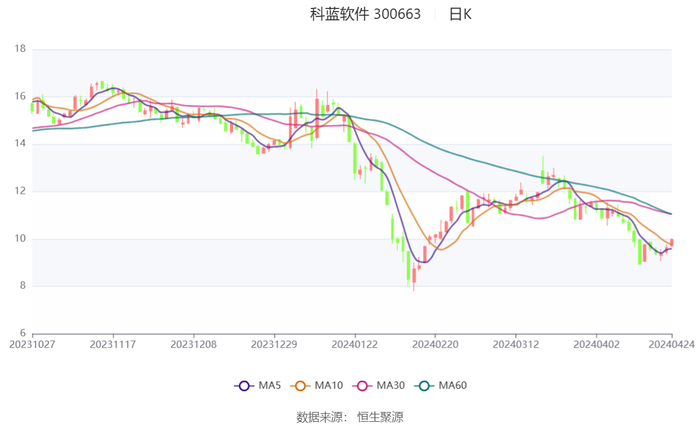Select the 20240424 x-axis date label
700x426 pixels.
671,345
